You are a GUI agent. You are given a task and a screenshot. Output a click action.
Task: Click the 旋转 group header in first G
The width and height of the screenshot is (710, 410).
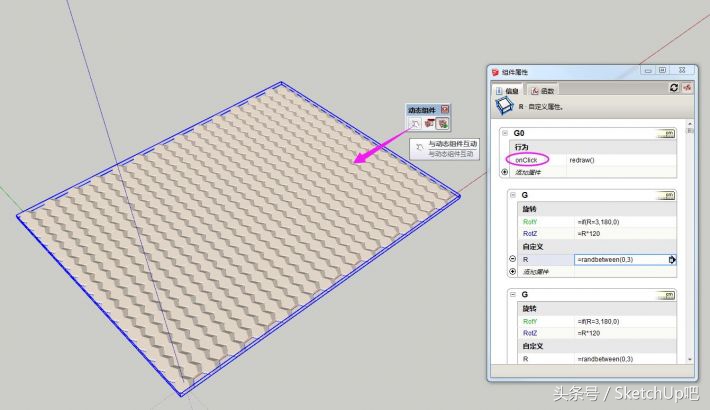click(597, 209)
